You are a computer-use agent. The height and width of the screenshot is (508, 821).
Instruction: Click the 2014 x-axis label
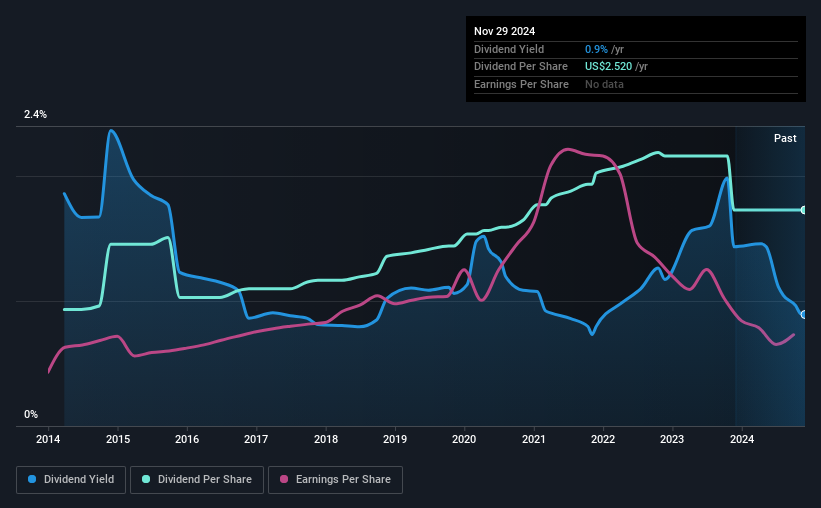[x=48, y=439]
